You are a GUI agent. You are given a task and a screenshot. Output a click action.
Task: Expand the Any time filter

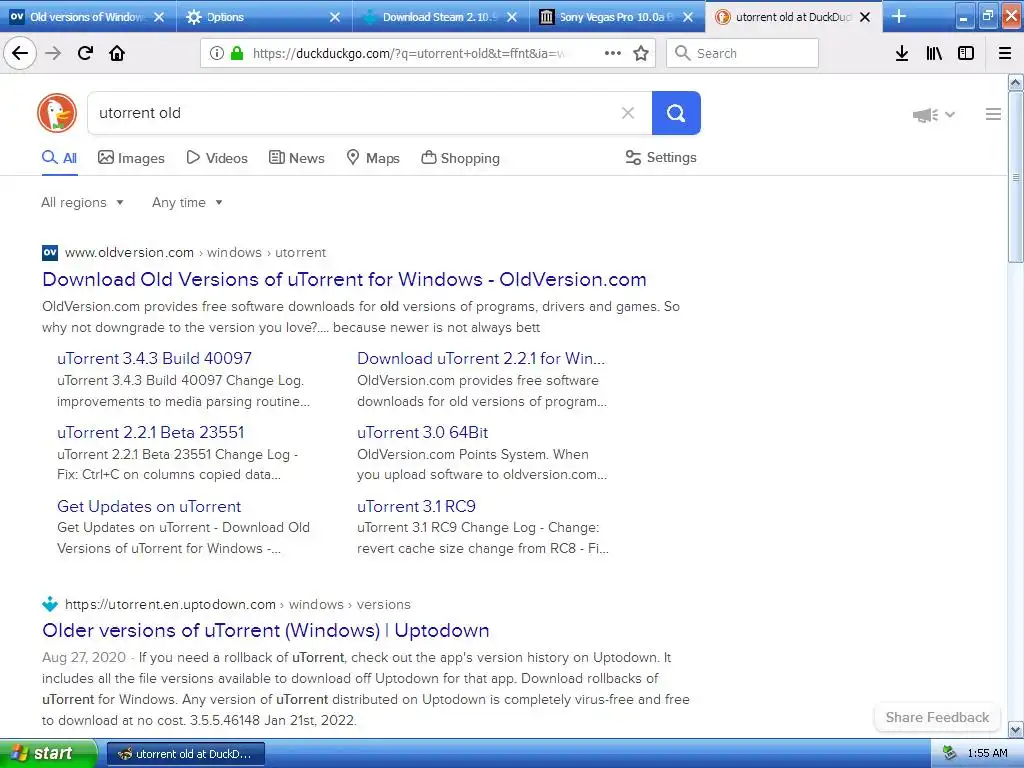click(x=187, y=202)
